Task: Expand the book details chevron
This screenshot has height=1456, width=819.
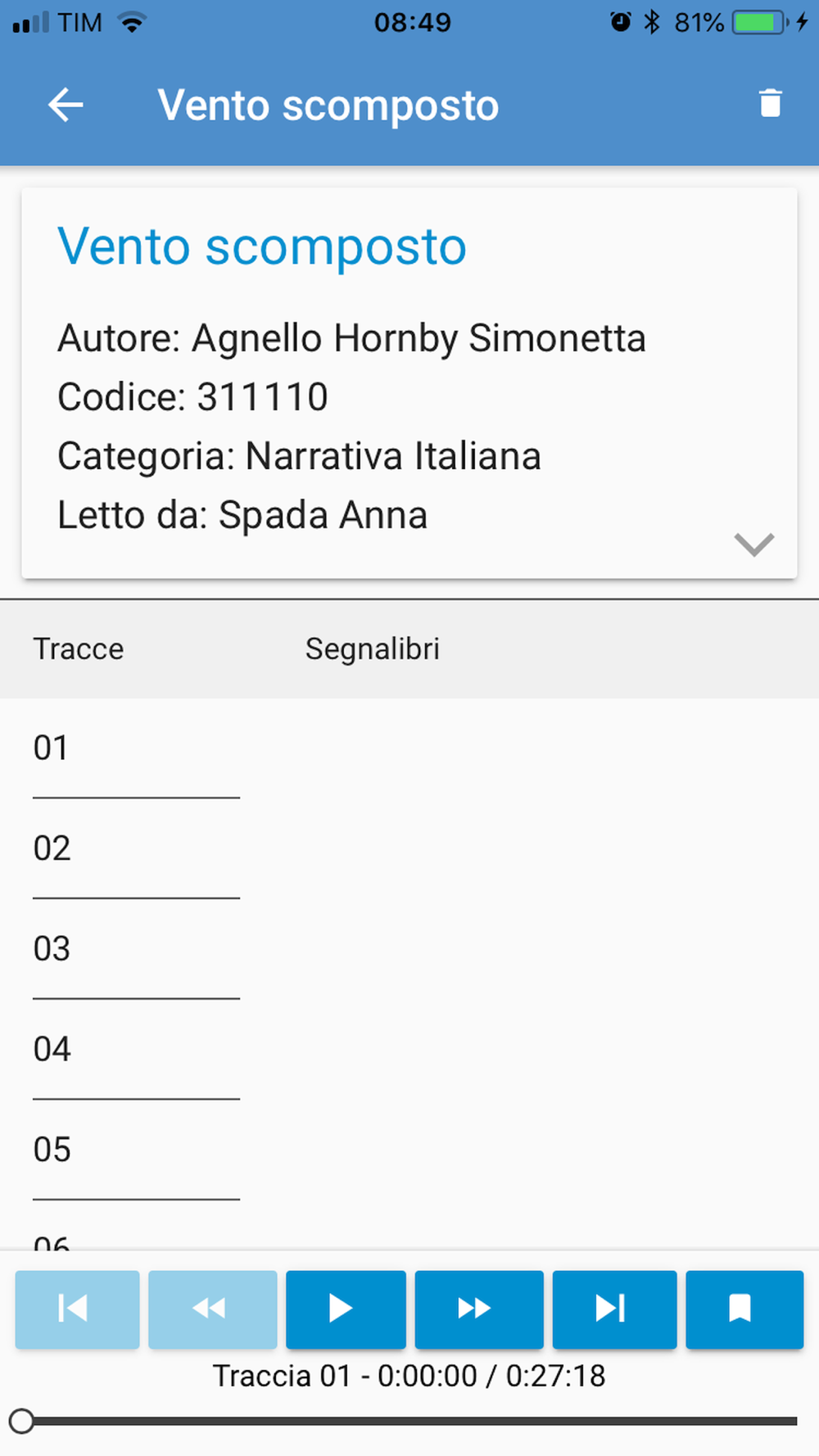Action: 753,544
